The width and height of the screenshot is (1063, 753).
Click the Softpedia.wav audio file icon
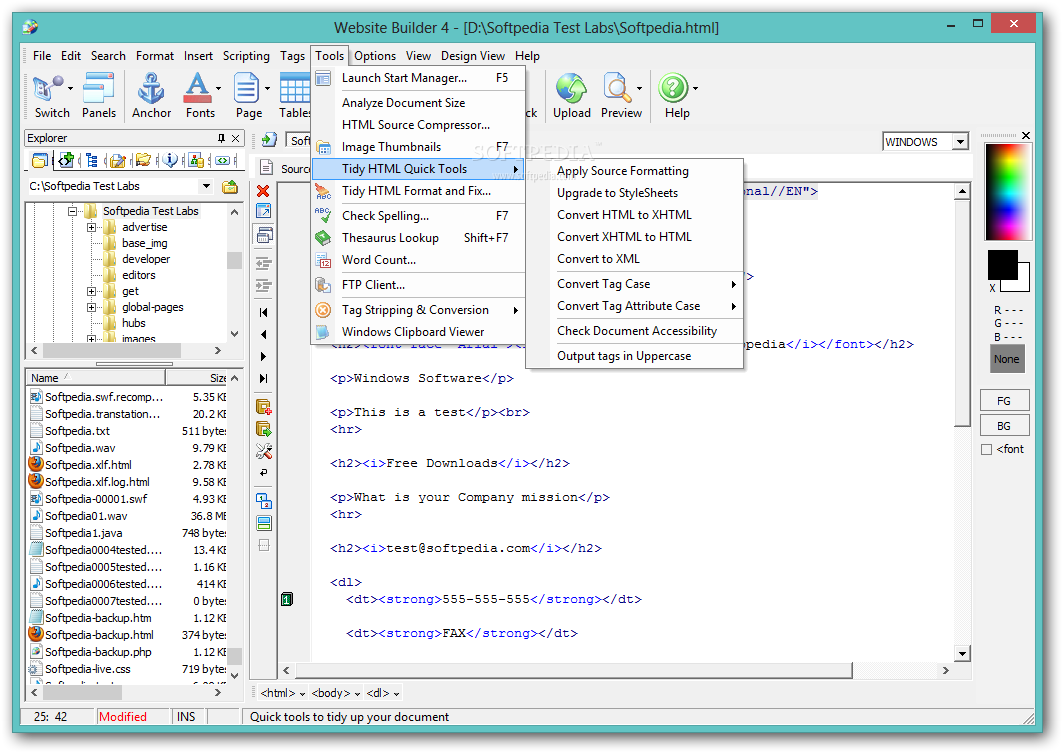pos(37,447)
